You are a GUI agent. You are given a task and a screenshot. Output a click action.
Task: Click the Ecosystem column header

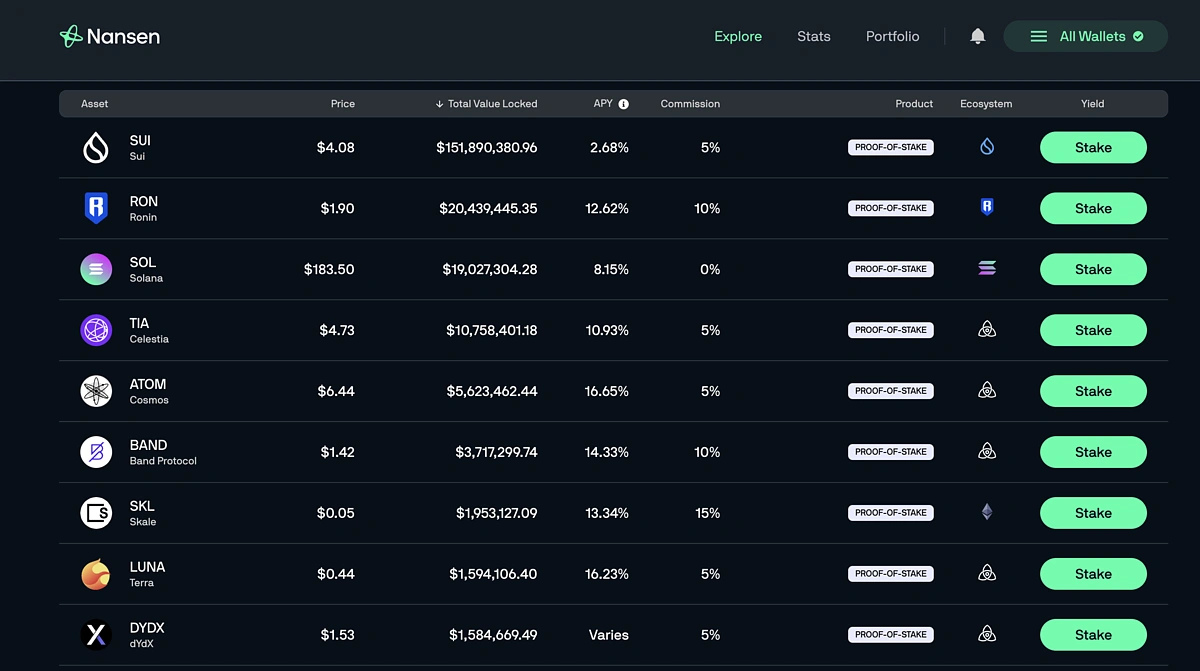(x=986, y=104)
